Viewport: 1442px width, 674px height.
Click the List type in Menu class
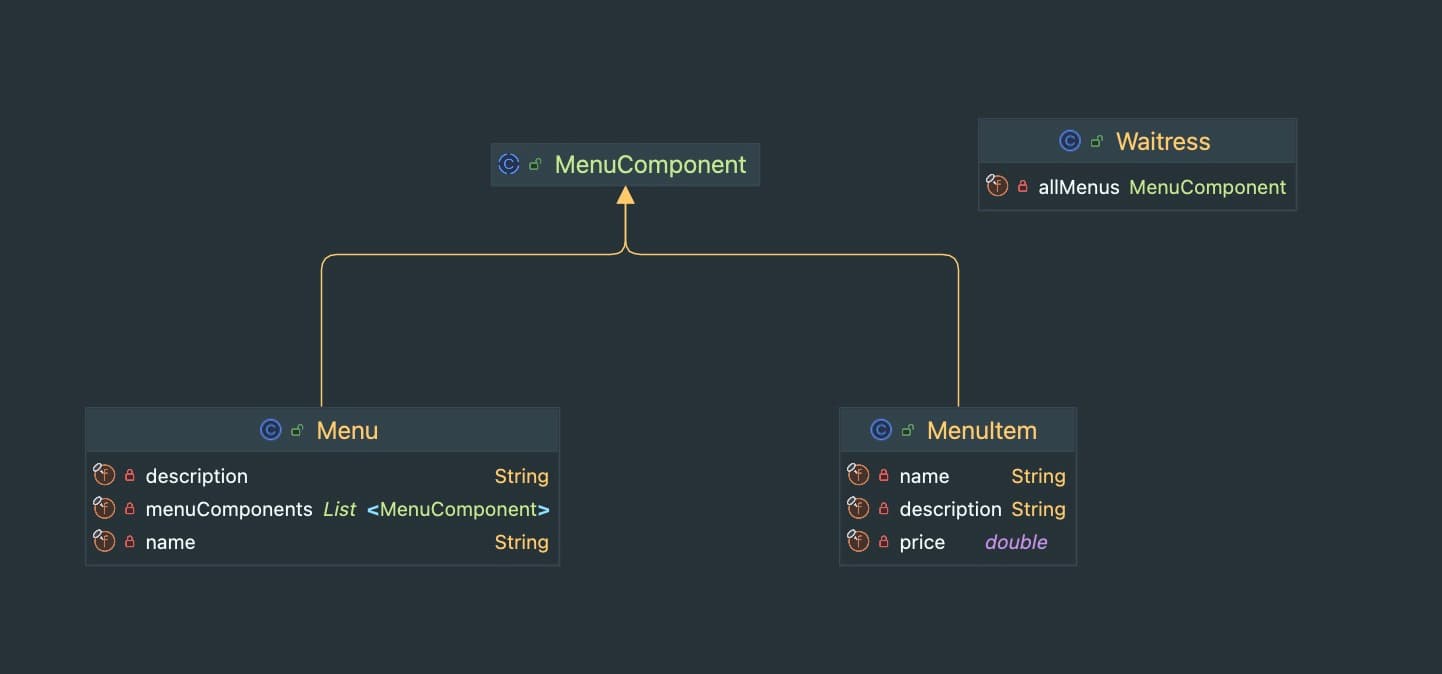tap(339, 509)
